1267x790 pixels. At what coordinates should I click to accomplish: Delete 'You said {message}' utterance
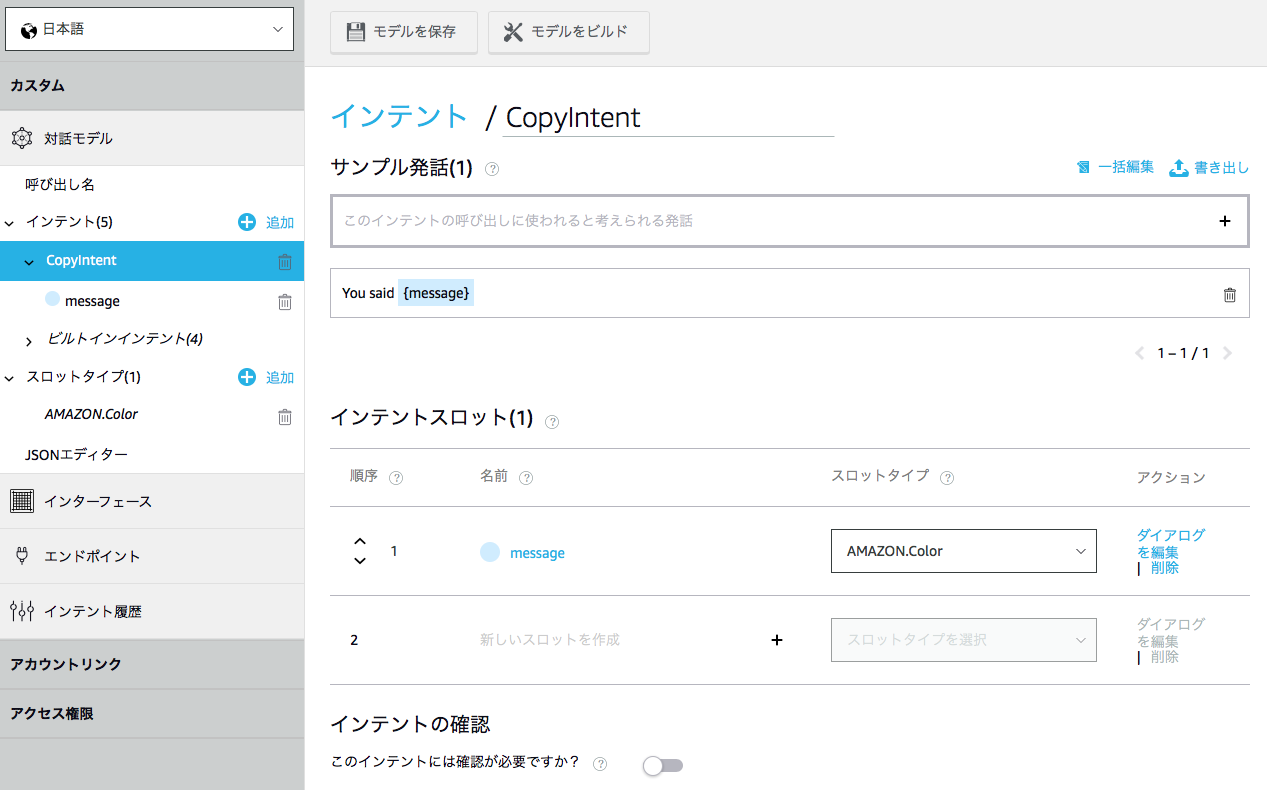point(1230,294)
